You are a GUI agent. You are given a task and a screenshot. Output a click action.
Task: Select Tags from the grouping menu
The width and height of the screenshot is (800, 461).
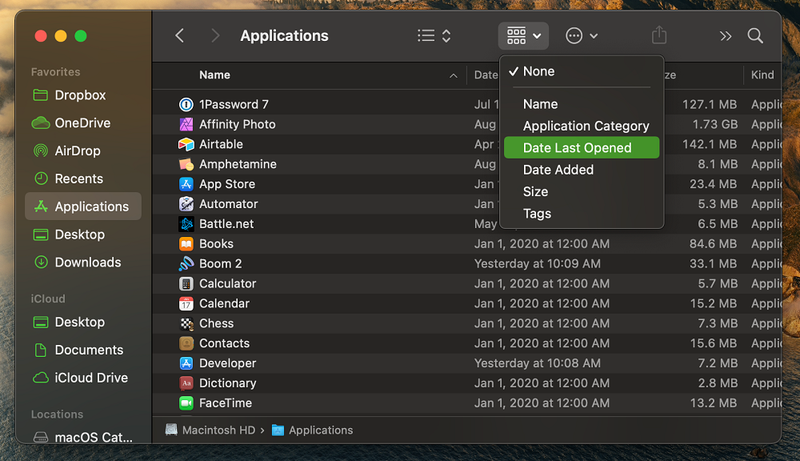537,214
